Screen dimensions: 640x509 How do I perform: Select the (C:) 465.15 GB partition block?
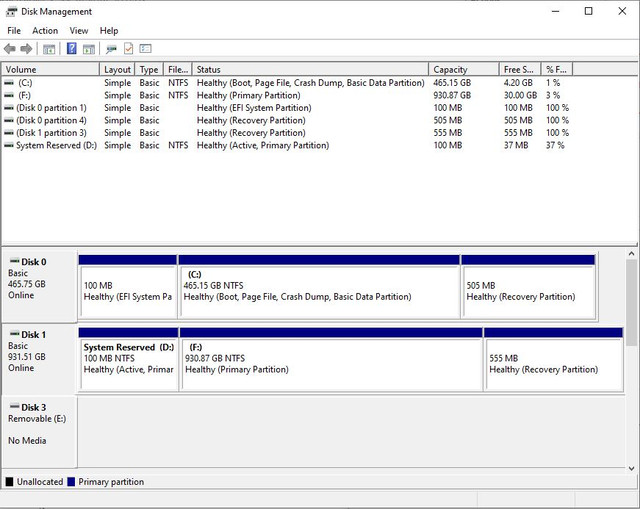319,287
